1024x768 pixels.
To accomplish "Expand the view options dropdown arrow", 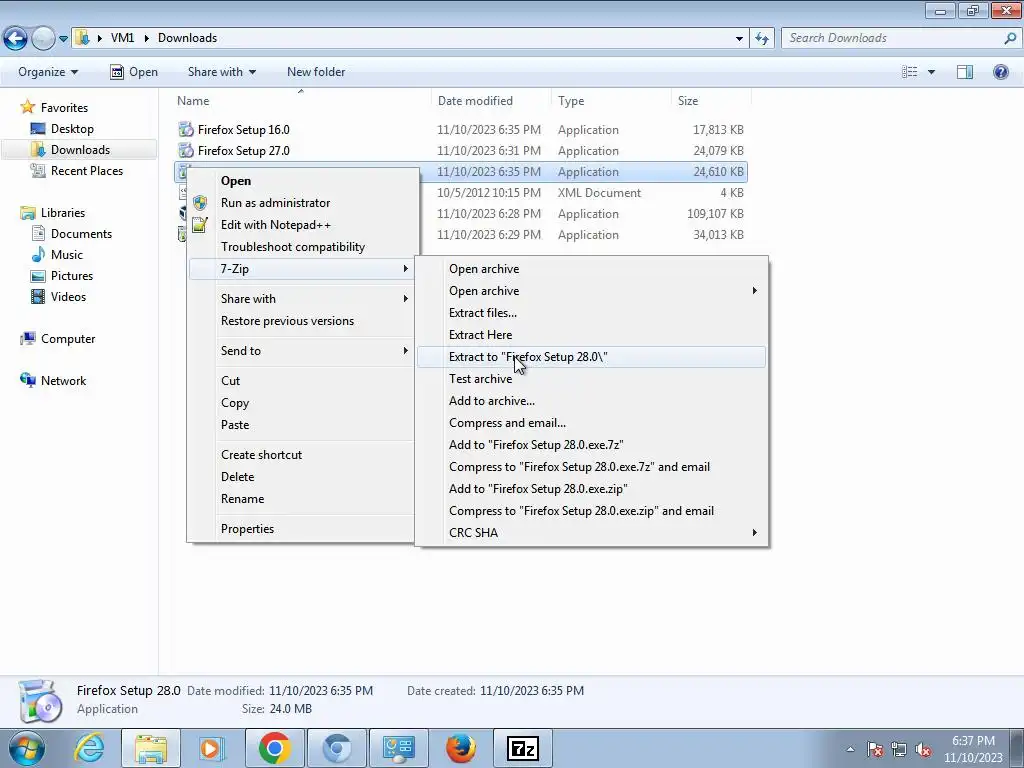I will tap(931, 72).
